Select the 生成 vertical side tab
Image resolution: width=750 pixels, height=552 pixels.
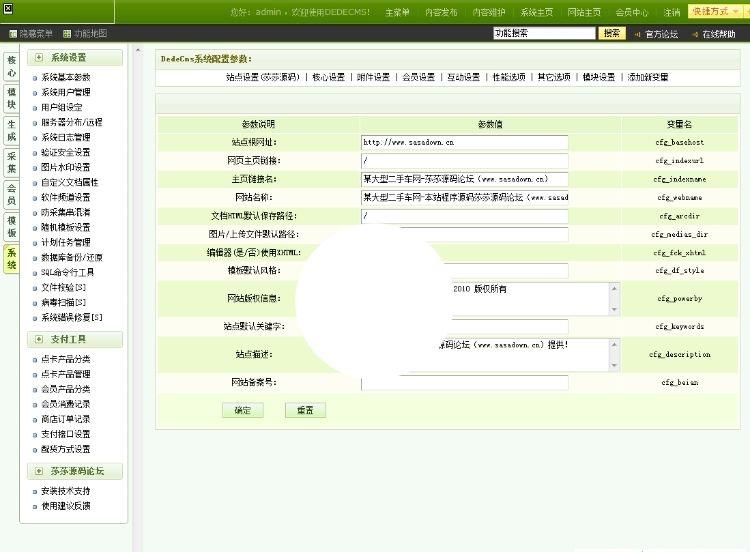pos(11,130)
